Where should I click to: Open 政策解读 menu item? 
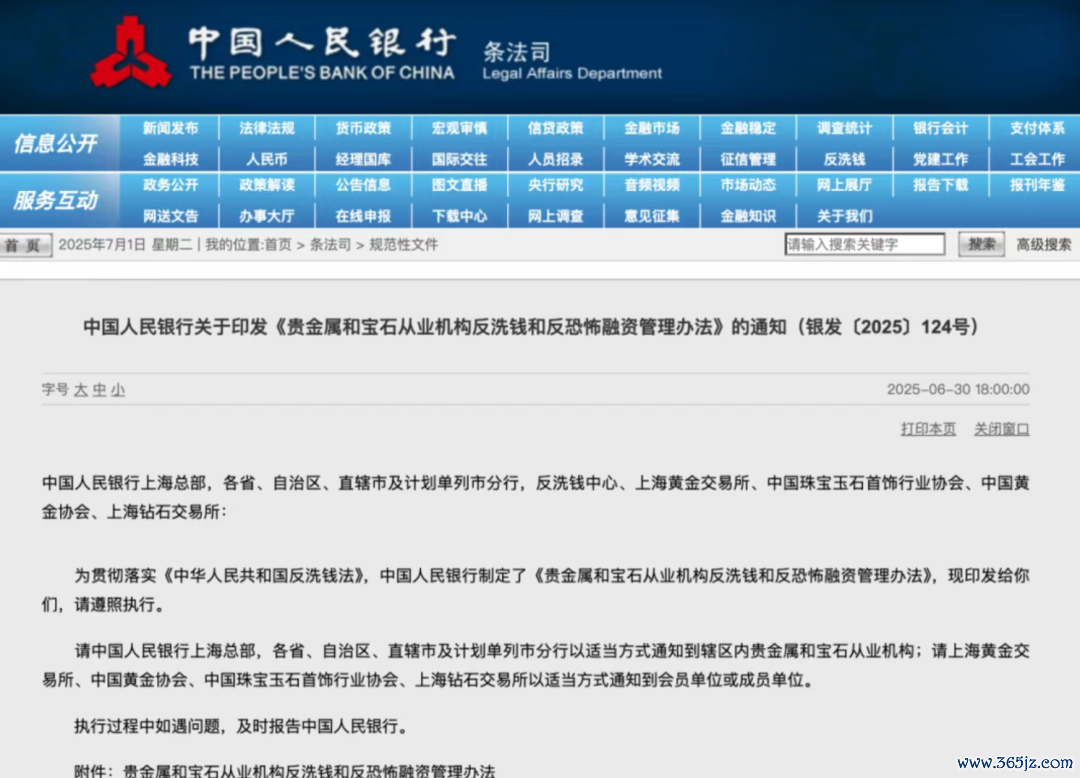pos(267,185)
